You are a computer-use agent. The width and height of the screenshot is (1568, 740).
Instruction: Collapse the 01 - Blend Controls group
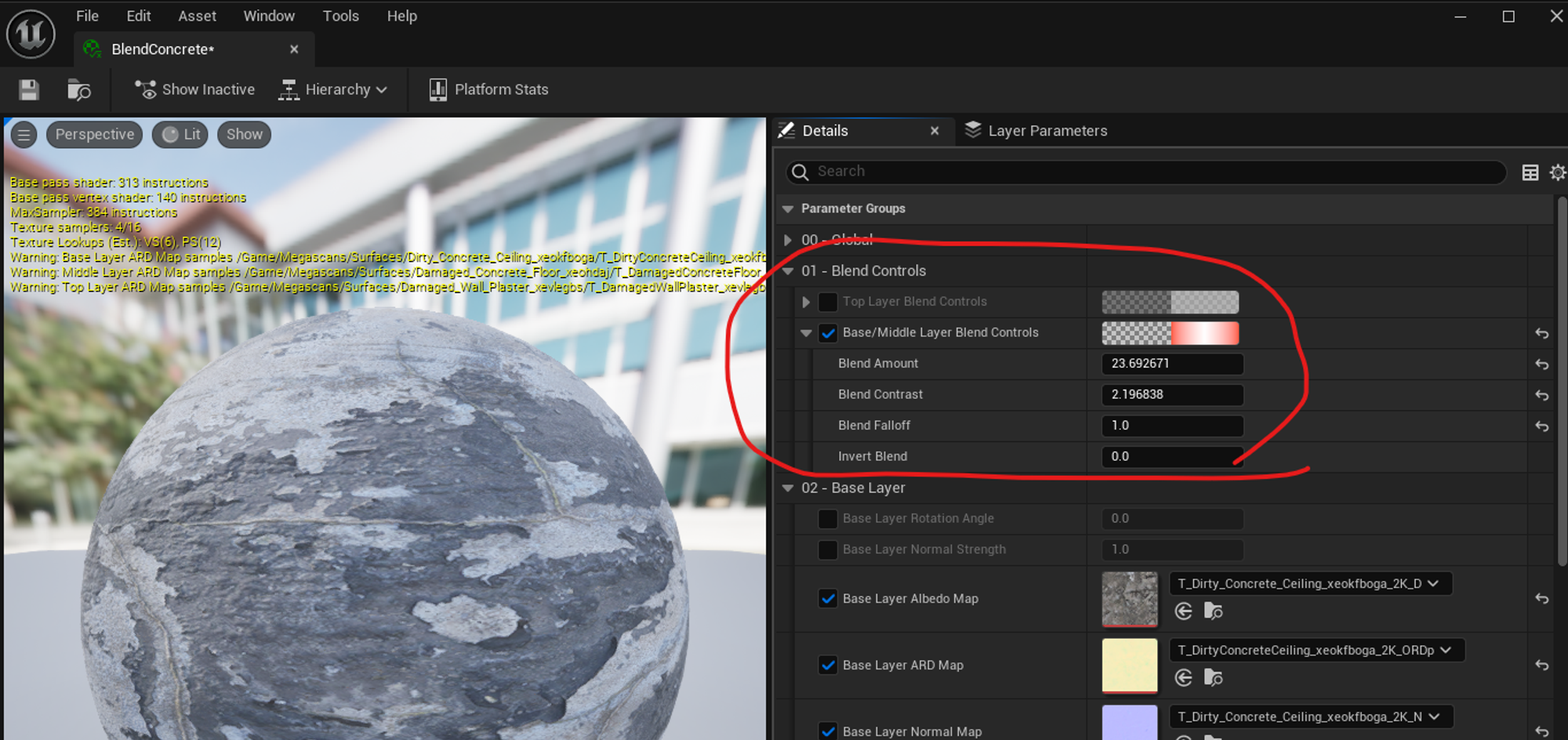pos(788,271)
